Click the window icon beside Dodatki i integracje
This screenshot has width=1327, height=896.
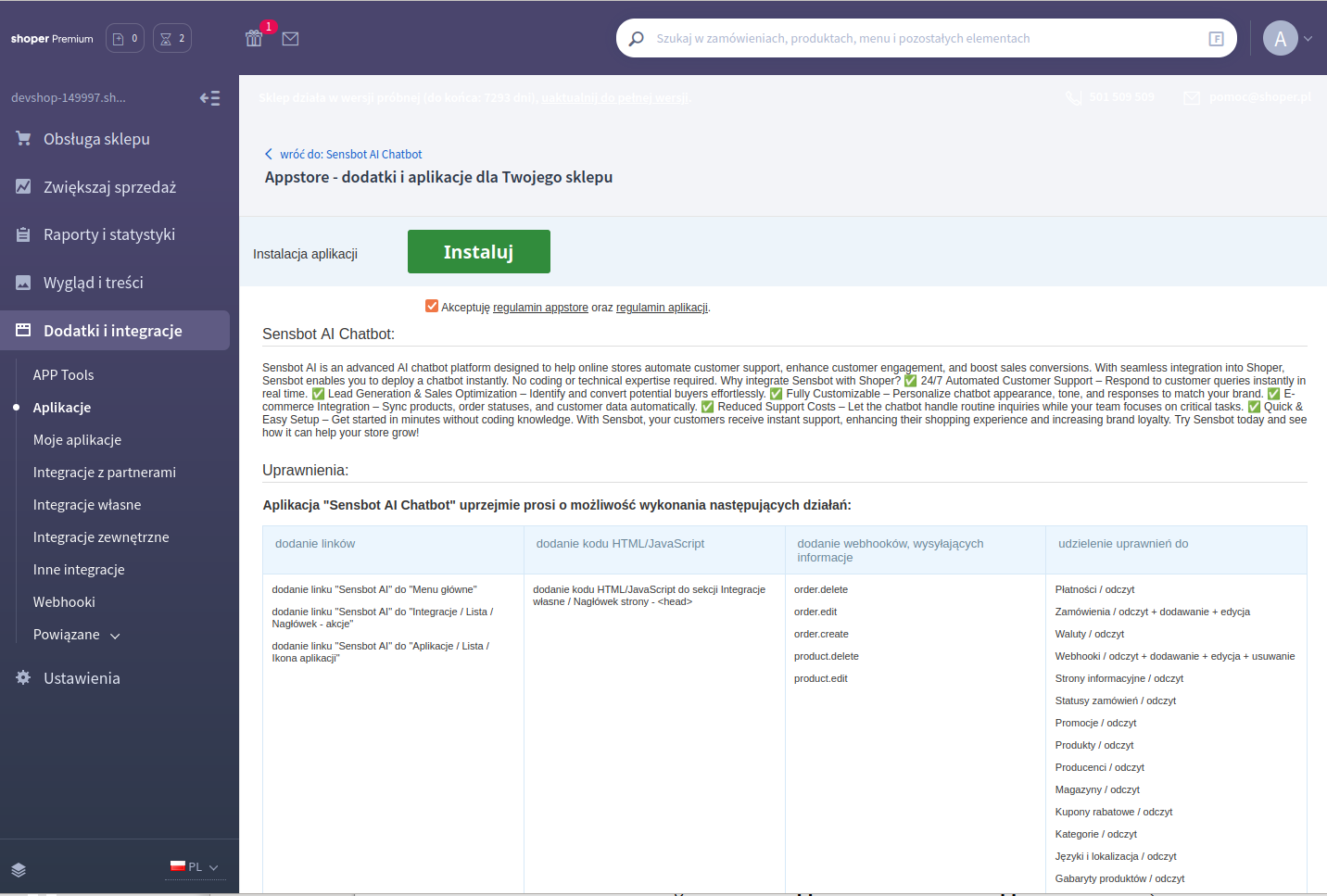pyautogui.click(x=23, y=330)
